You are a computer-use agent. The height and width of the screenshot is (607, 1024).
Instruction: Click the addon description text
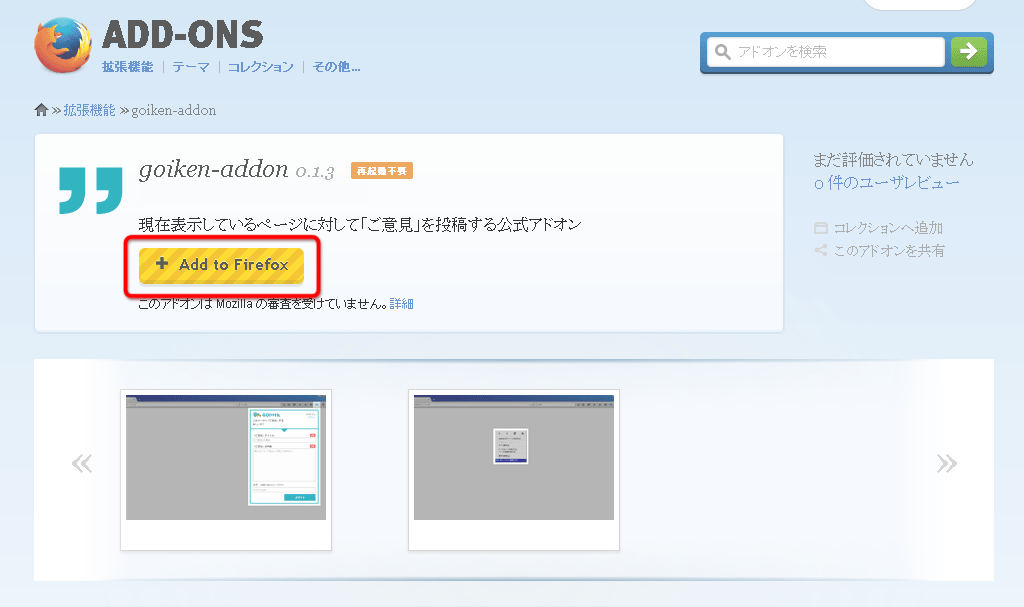point(360,225)
